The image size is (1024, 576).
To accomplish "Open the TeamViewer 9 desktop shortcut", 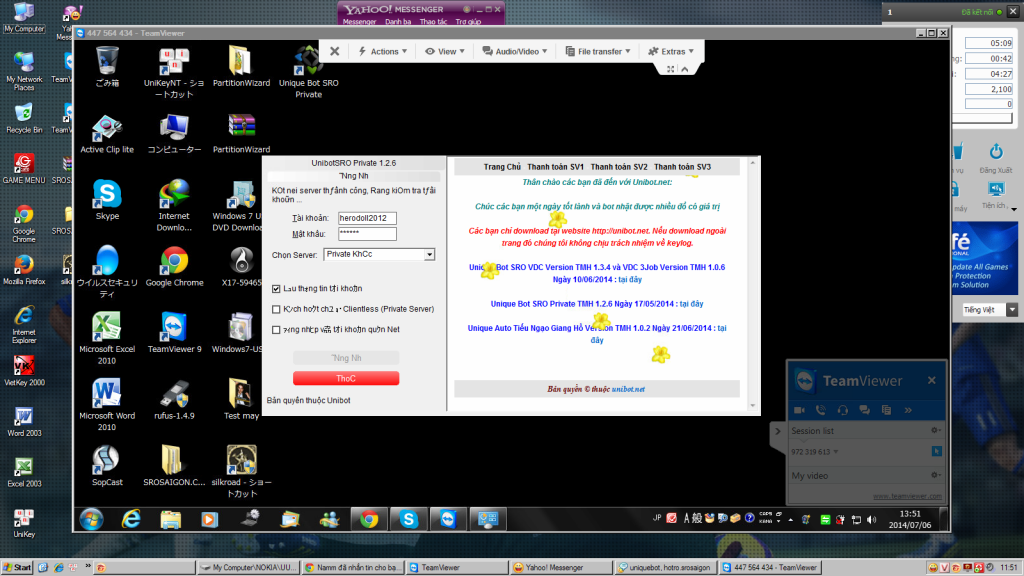I will [x=174, y=332].
